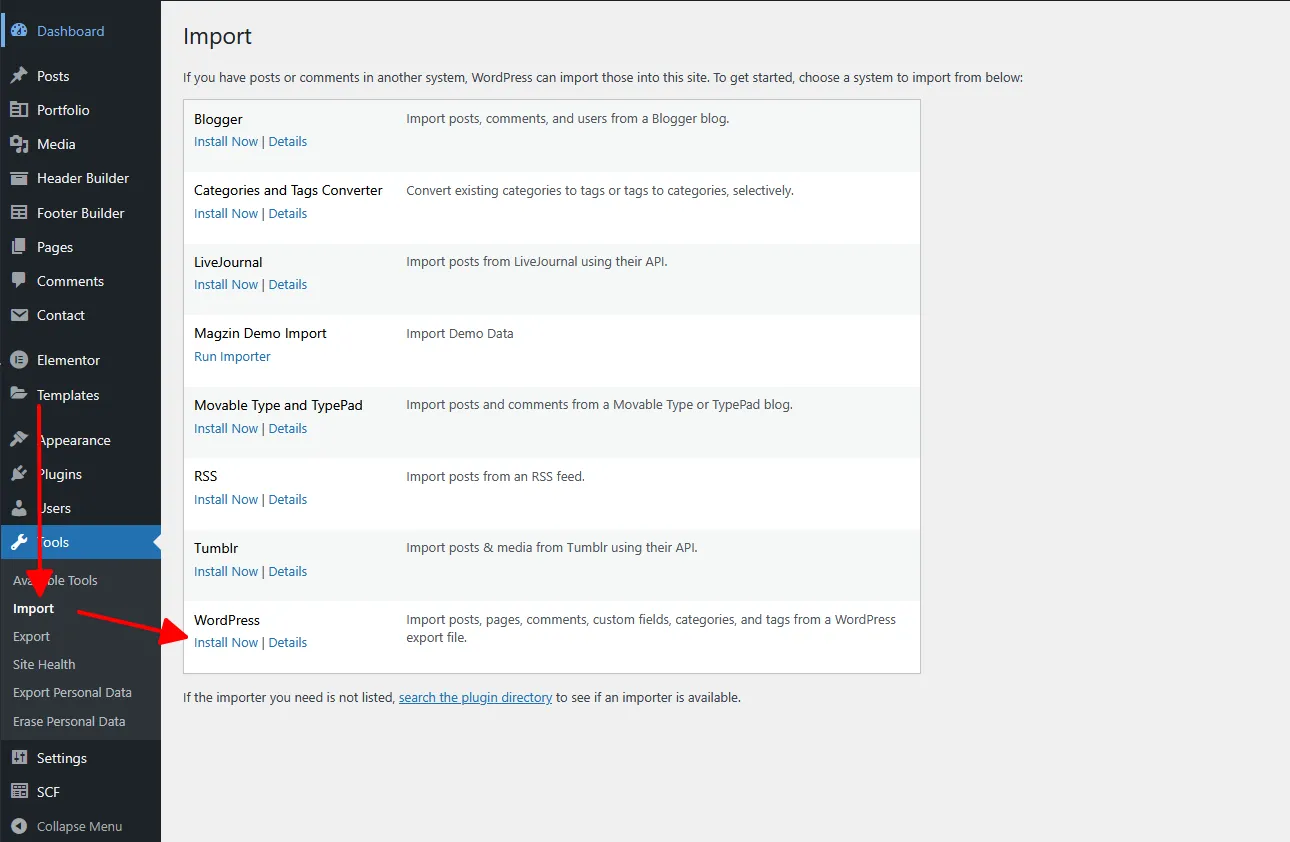Click the Comments speech bubble icon
The height and width of the screenshot is (842, 1290).
19,281
